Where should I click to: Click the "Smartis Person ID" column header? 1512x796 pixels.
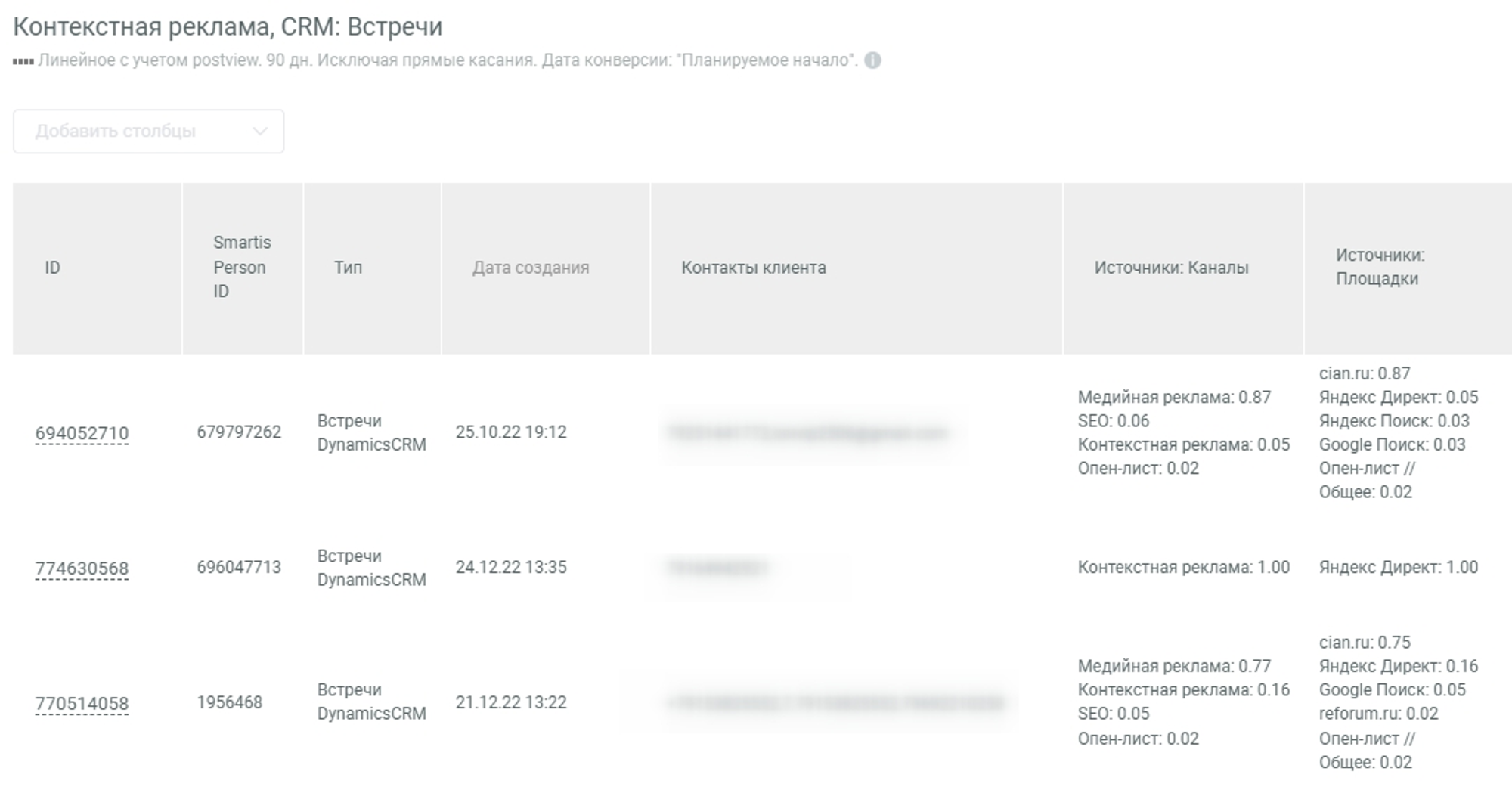coord(241,267)
